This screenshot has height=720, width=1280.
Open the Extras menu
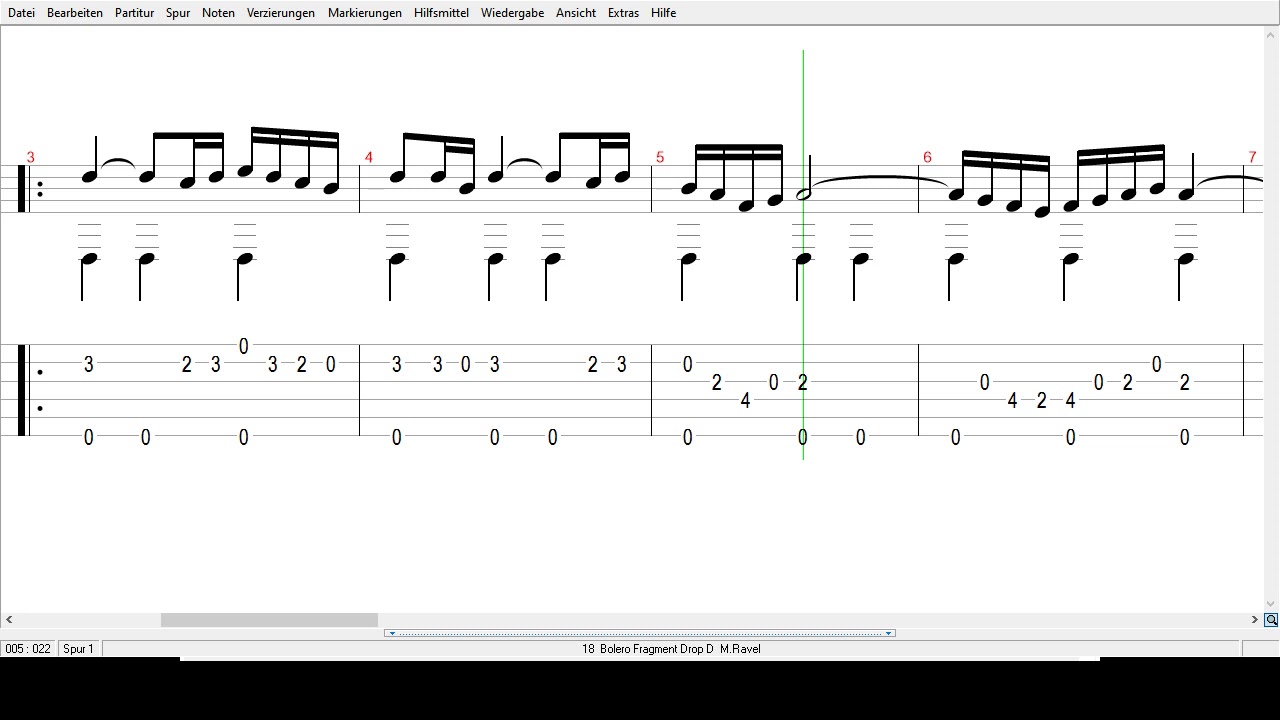coord(623,13)
